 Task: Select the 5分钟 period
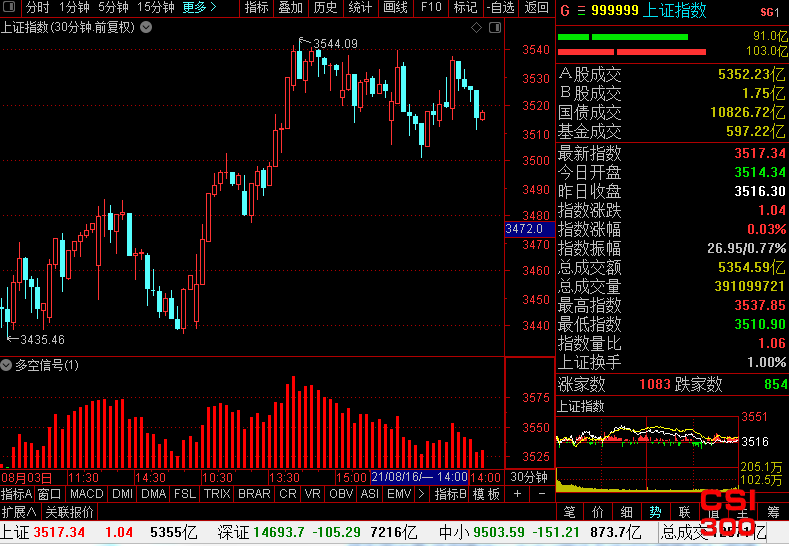pos(113,7)
